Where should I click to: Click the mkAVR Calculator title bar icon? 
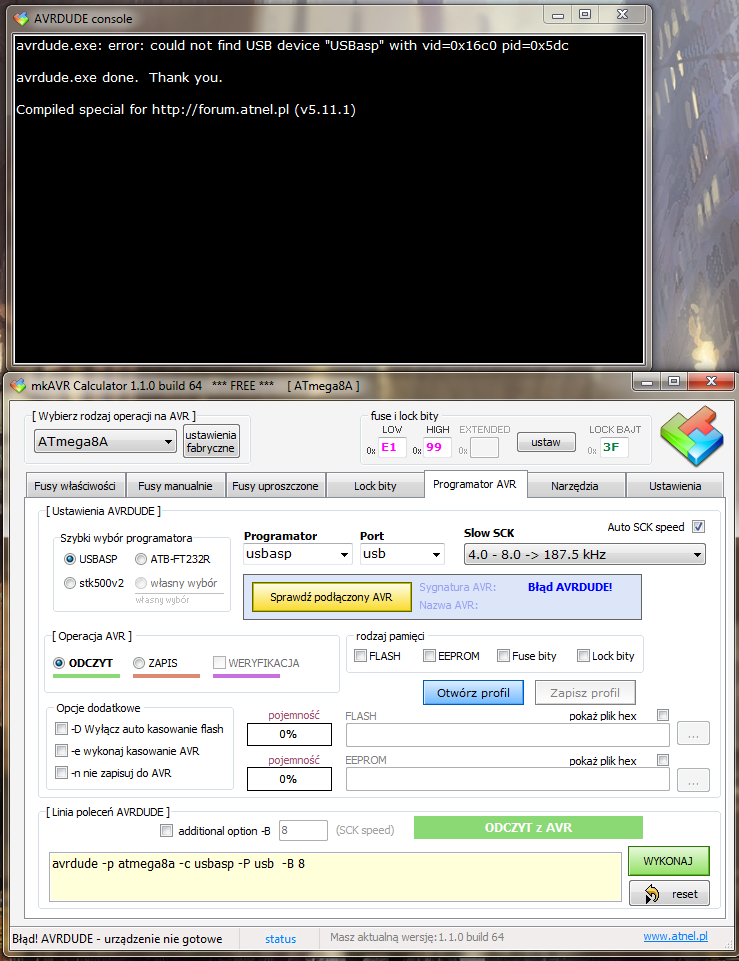(x=18, y=386)
